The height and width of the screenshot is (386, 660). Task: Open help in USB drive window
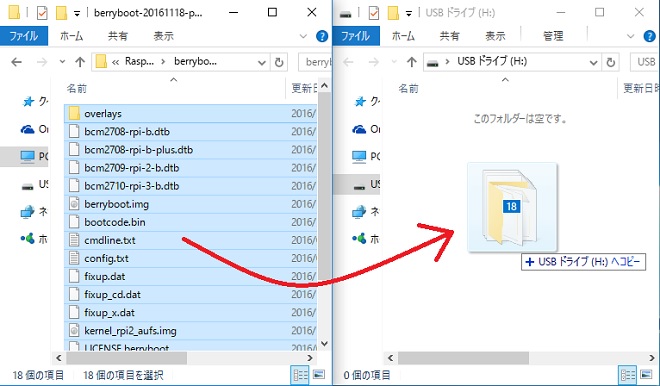point(650,36)
